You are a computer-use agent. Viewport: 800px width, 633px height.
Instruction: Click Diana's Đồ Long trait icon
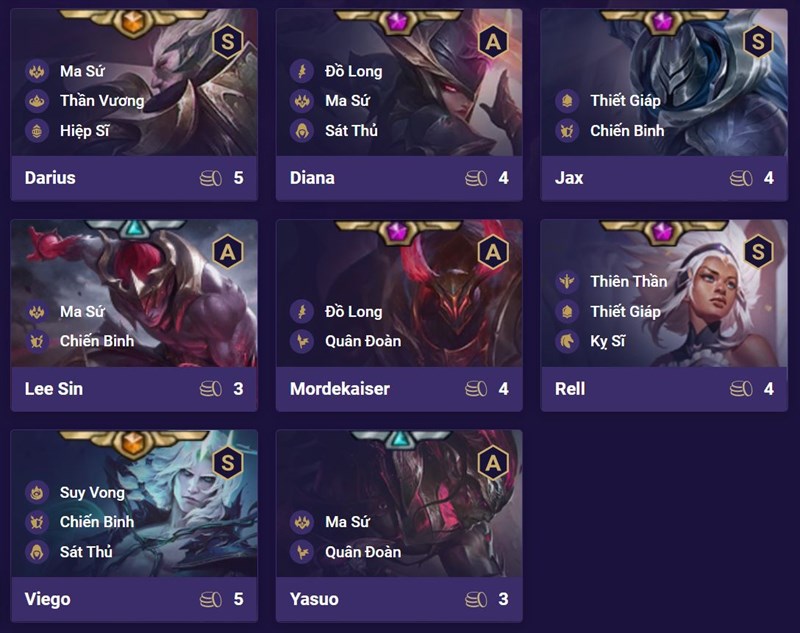302,71
